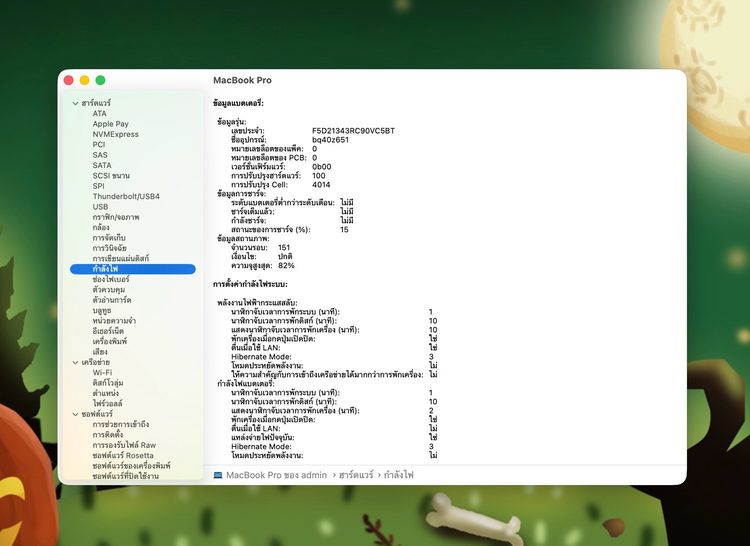This screenshot has height=546, width=750.
Task: Open Thunderbolt/USB4 entry
Action: click(x=126, y=197)
